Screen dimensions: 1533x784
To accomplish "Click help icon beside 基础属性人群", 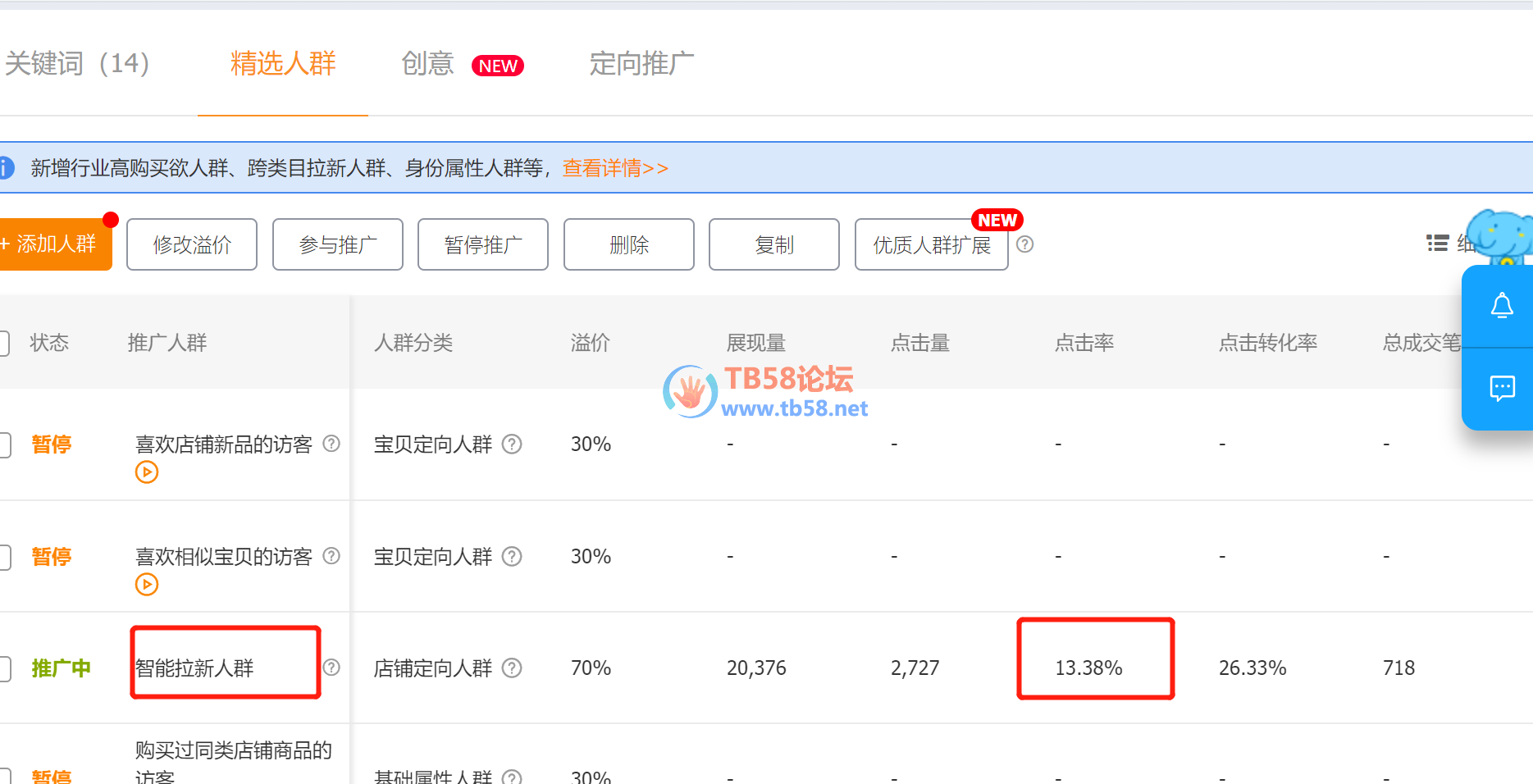I will (x=512, y=777).
